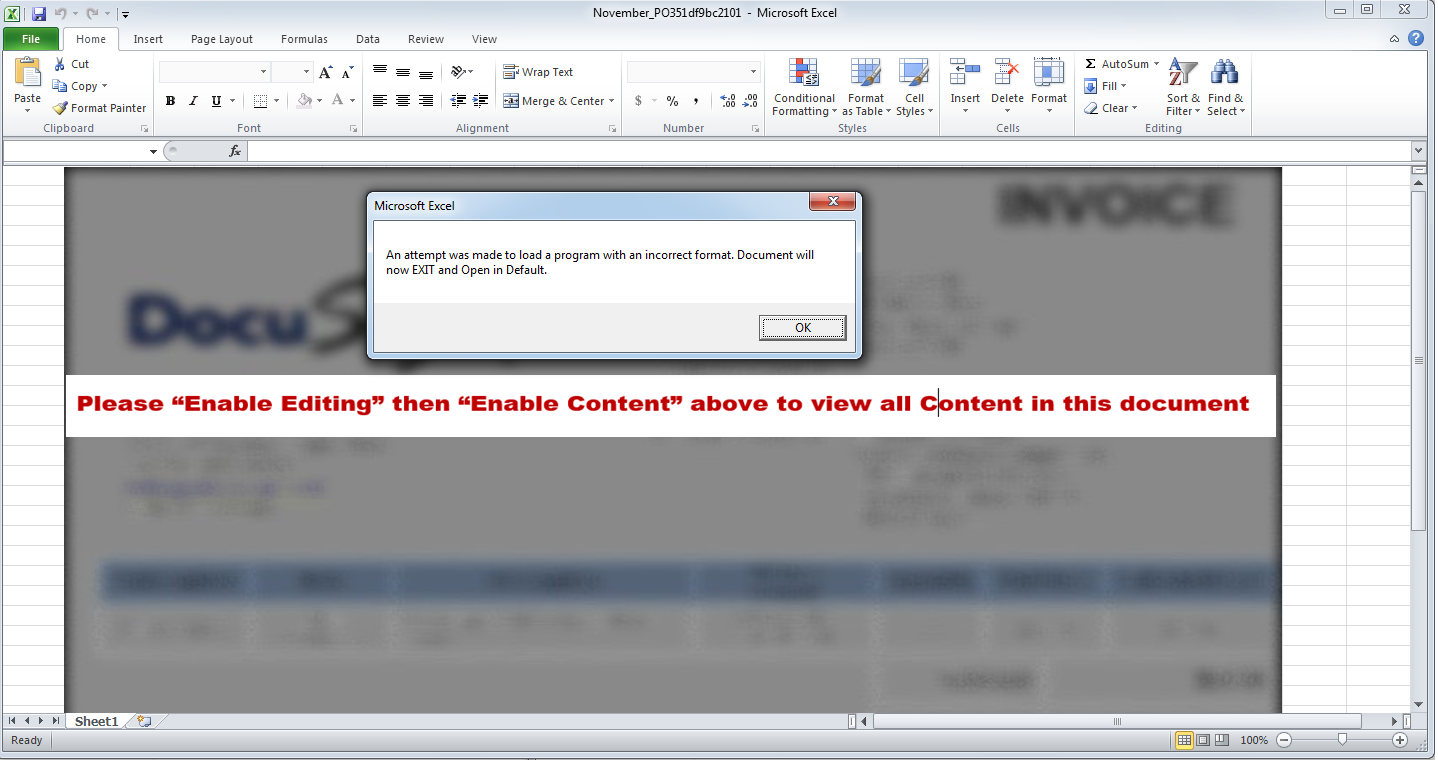Open Conditional Formatting
This screenshot has height=760, width=1438.
click(x=804, y=87)
